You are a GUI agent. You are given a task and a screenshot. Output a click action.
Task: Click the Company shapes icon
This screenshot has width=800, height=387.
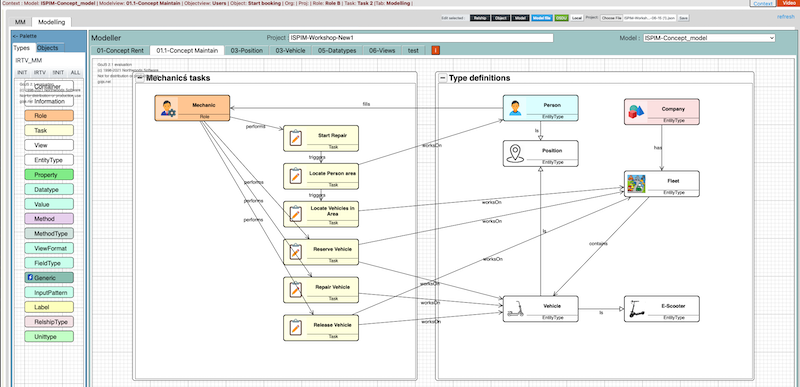tap(636, 112)
